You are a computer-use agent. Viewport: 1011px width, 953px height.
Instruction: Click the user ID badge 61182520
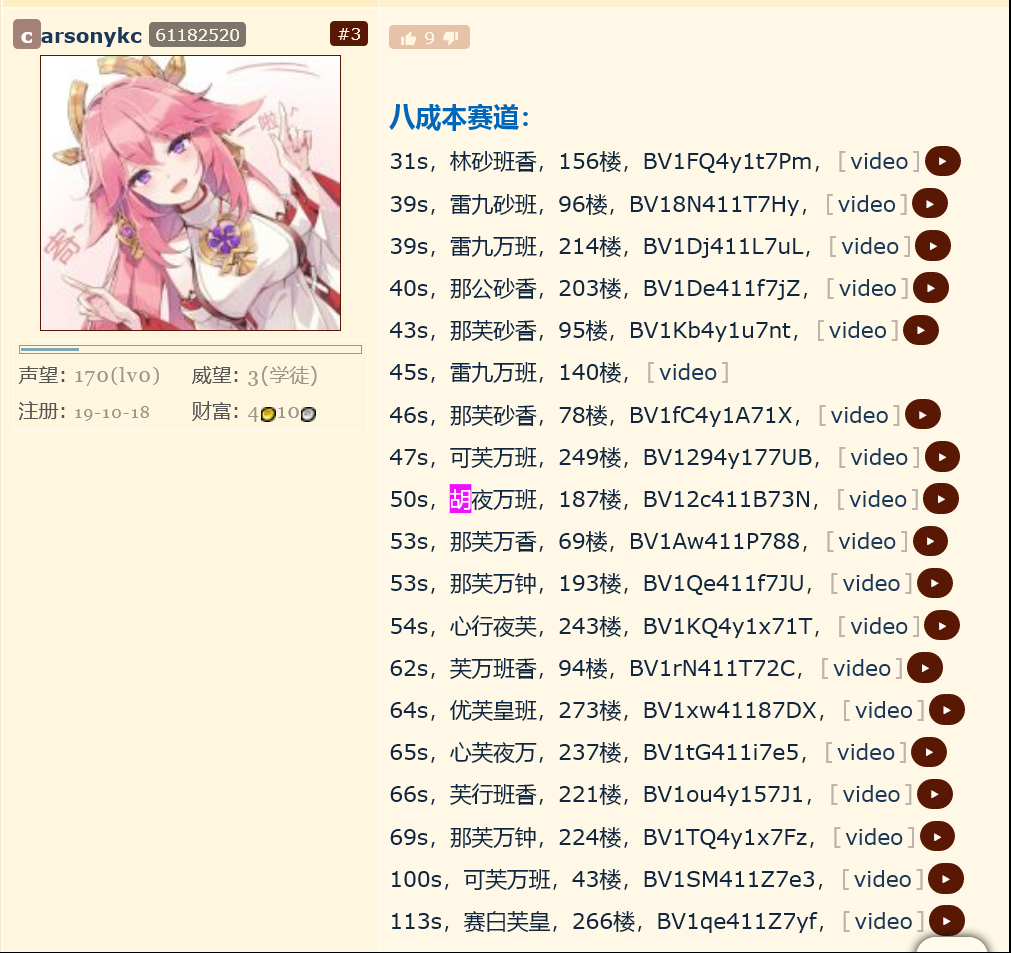197,35
